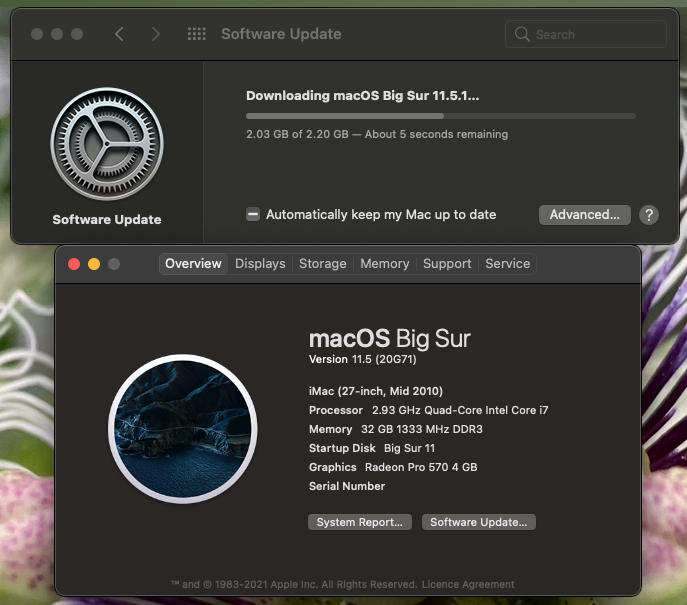This screenshot has width=687, height=605.
Task: Click into the Search preferences field
Action: pos(586,34)
